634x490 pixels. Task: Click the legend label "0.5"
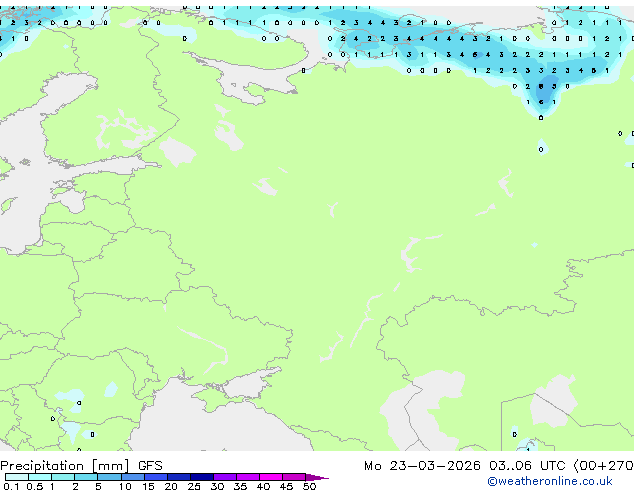[x=35, y=486]
